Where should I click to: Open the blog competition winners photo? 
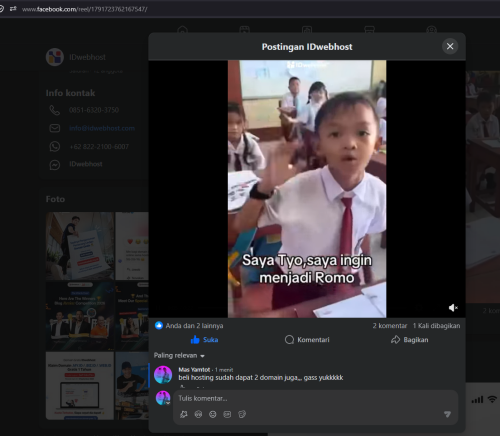tap(80, 315)
